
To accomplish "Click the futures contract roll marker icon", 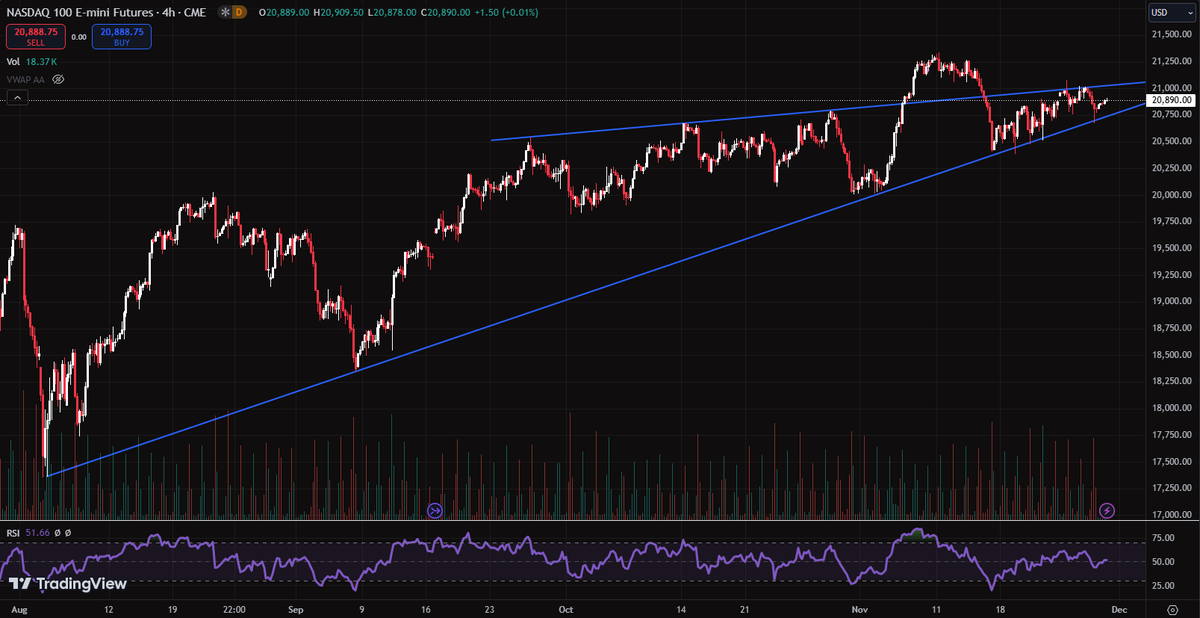I will pyautogui.click(x=434, y=510).
